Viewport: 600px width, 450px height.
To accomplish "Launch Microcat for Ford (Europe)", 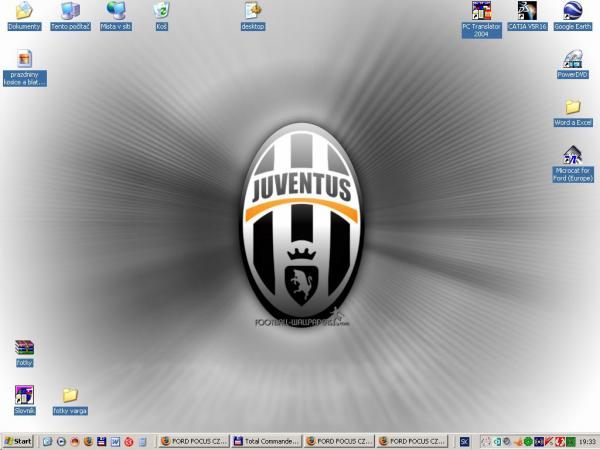I will click(573, 155).
